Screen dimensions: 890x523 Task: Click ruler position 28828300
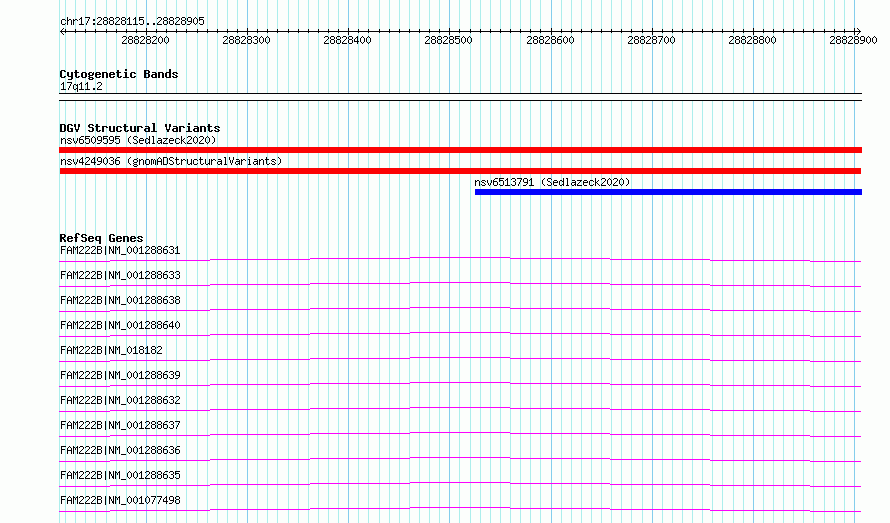tap(246, 40)
